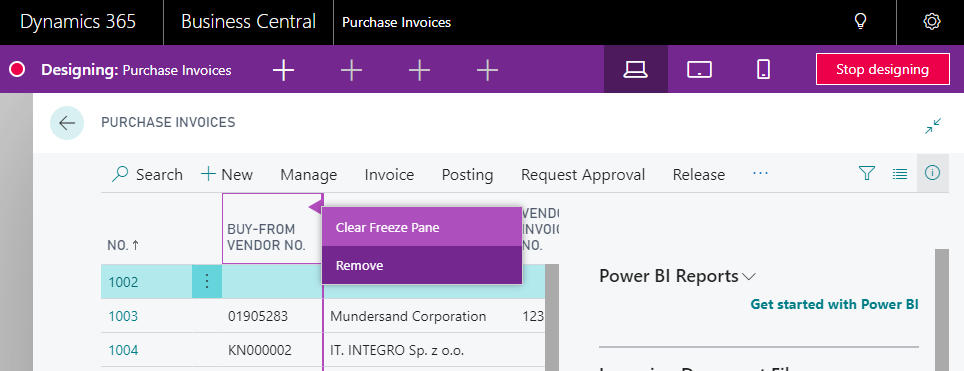Toggle the list view icon
The height and width of the screenshot is (371, 964).
(899, 174)
